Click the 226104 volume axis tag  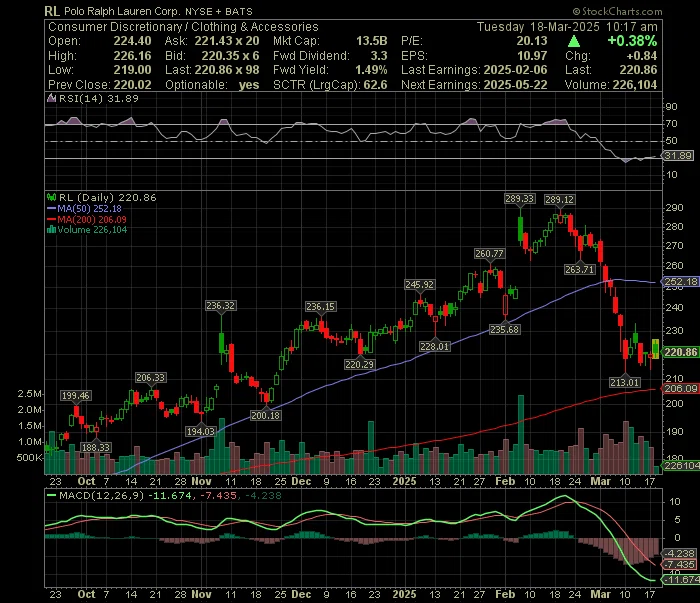(x=681, y=466)
